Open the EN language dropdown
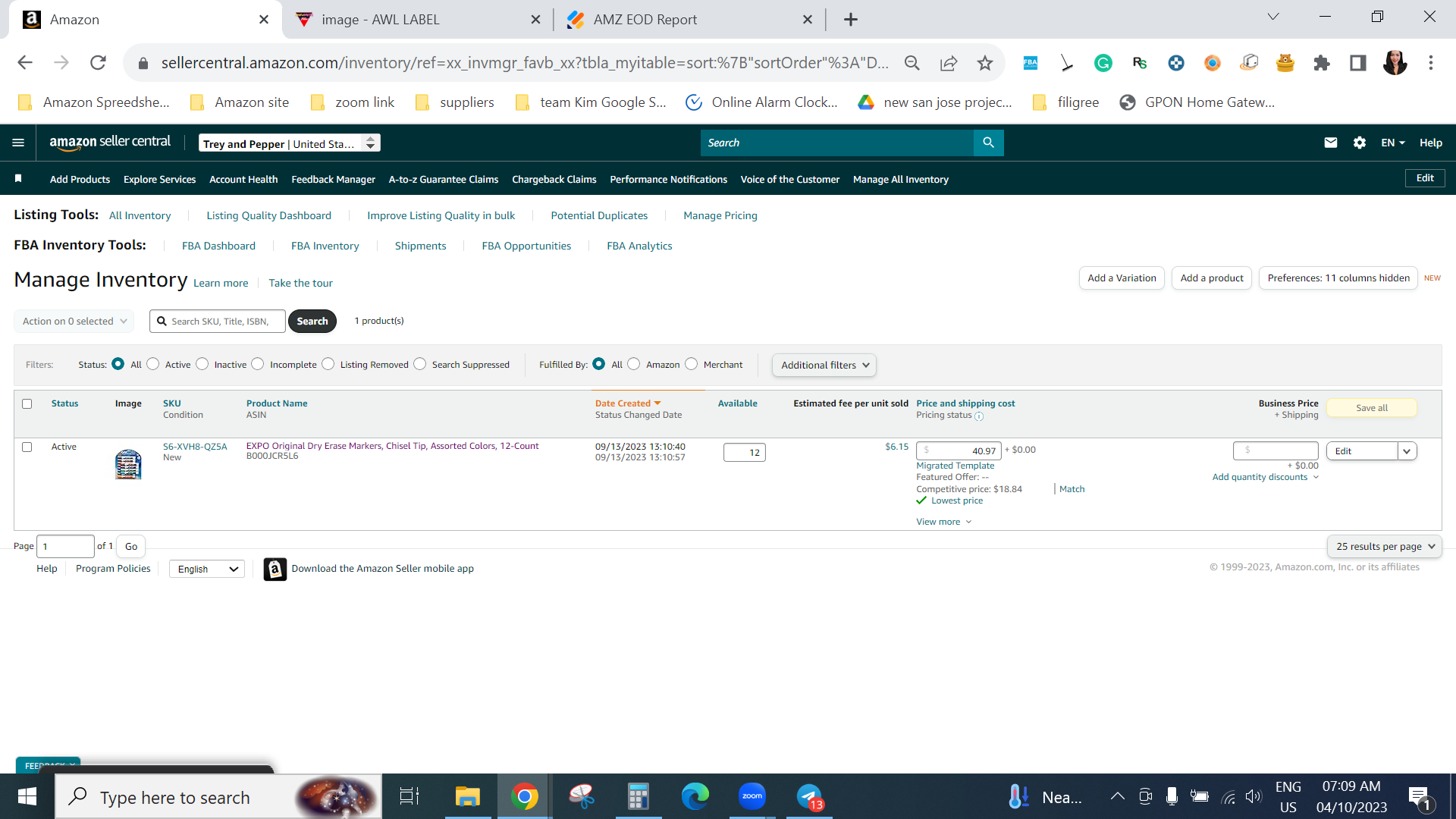 [1393, 143]
